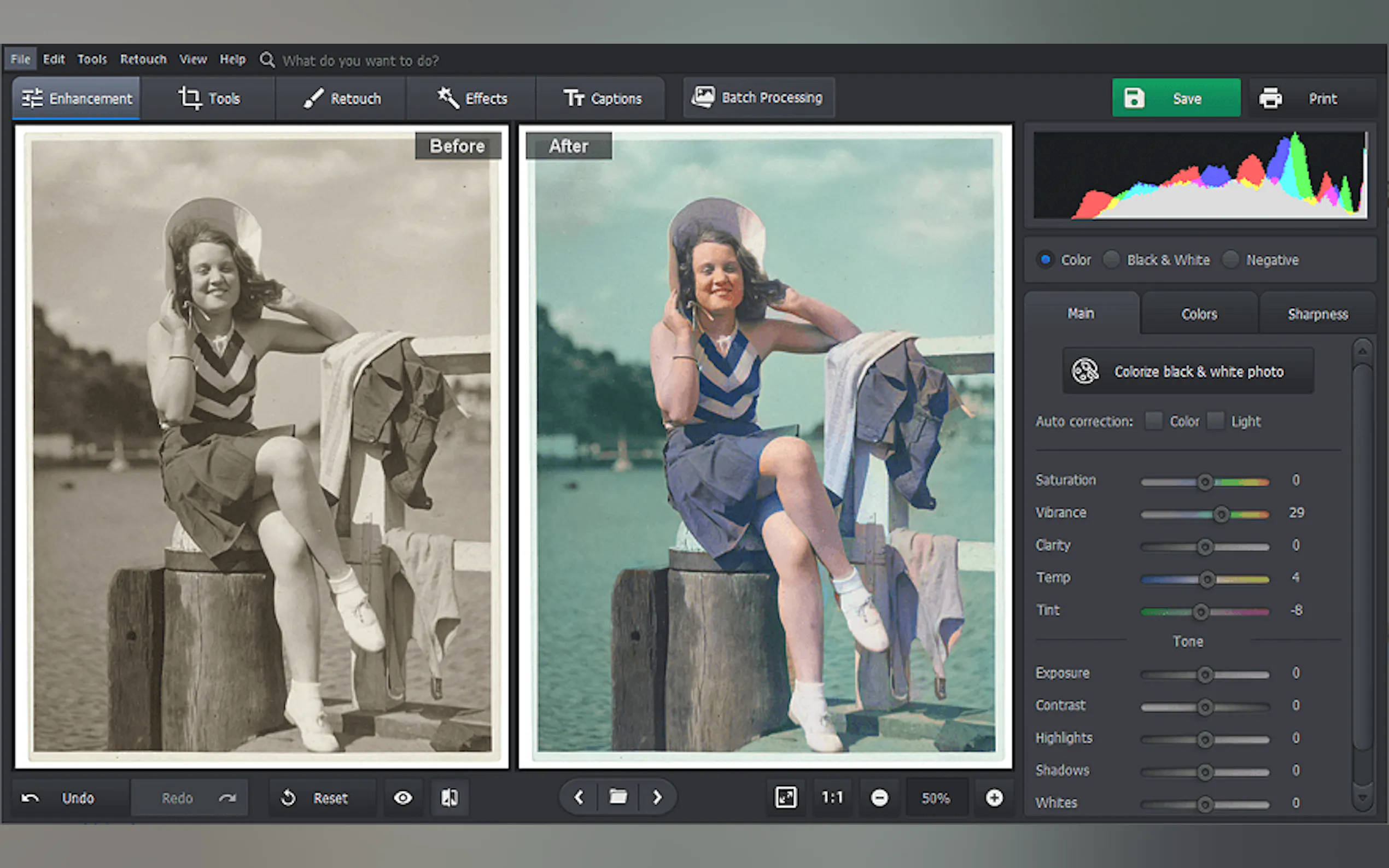Open the folder browse icon
The width and height of the screenshot is (1389, 868).
tap(618, 797)
